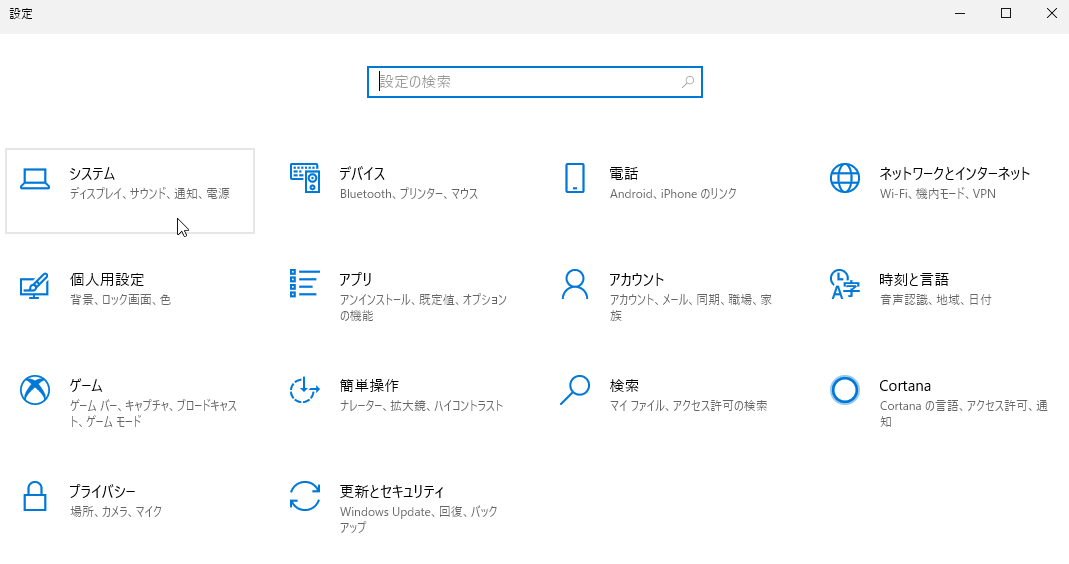This screenshot has width=1069, height=564.
Task: Go to 簡単操作 category title
Action: 369,385
